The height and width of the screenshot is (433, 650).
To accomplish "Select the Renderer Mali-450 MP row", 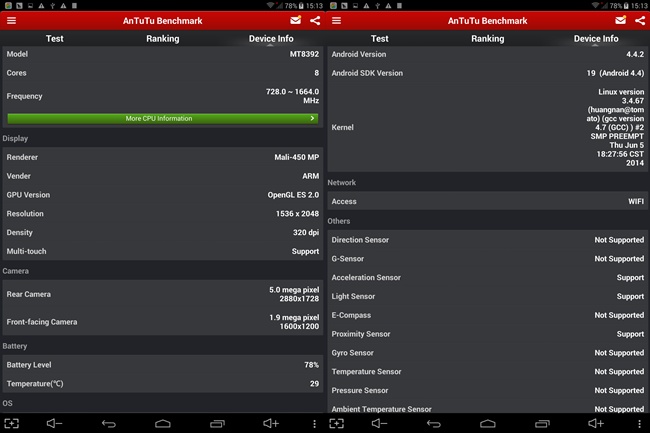I will [162, 157].
